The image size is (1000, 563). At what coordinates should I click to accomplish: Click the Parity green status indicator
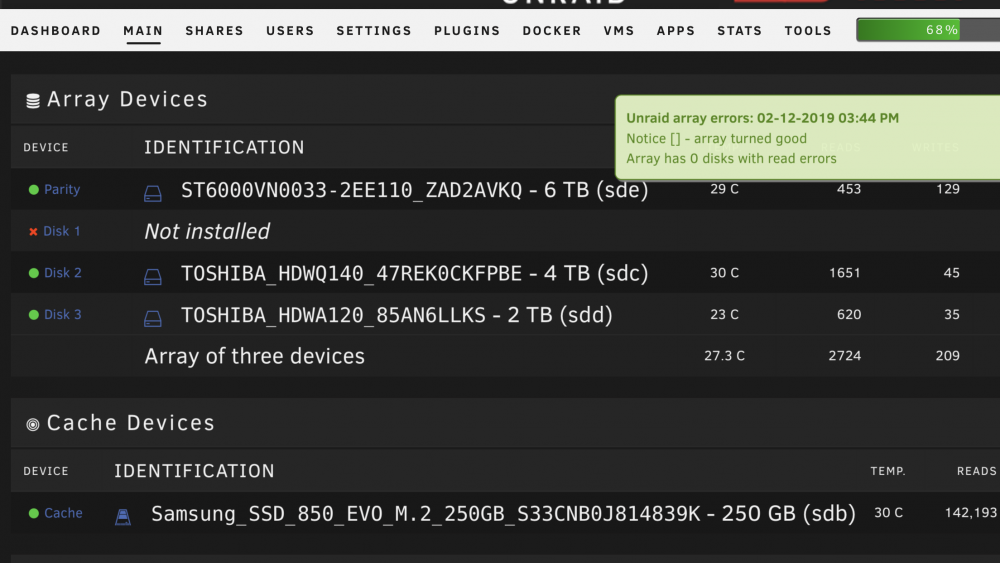point(34,189)
